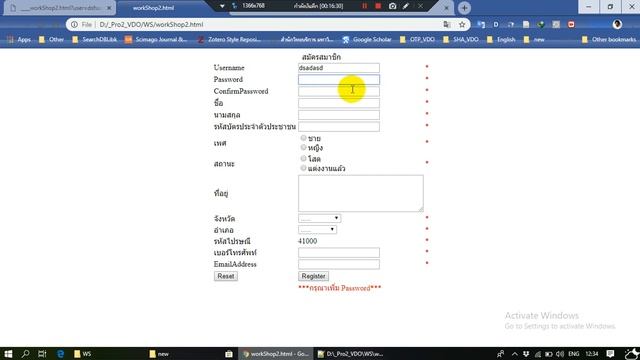The height and width of the screenshot is (360, 640).
Task: Translate this page icon
Action: click(x=447, y=24)
